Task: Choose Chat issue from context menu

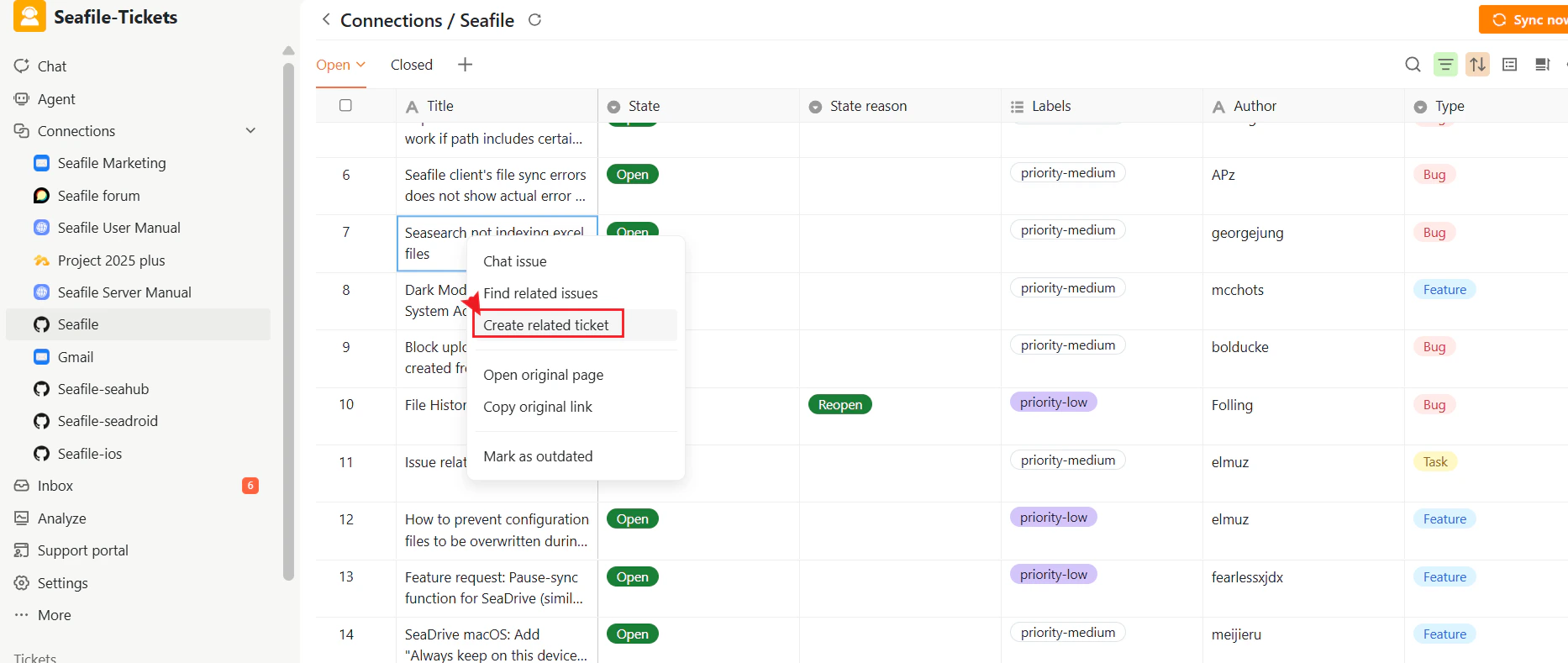Action: (576, 261)
